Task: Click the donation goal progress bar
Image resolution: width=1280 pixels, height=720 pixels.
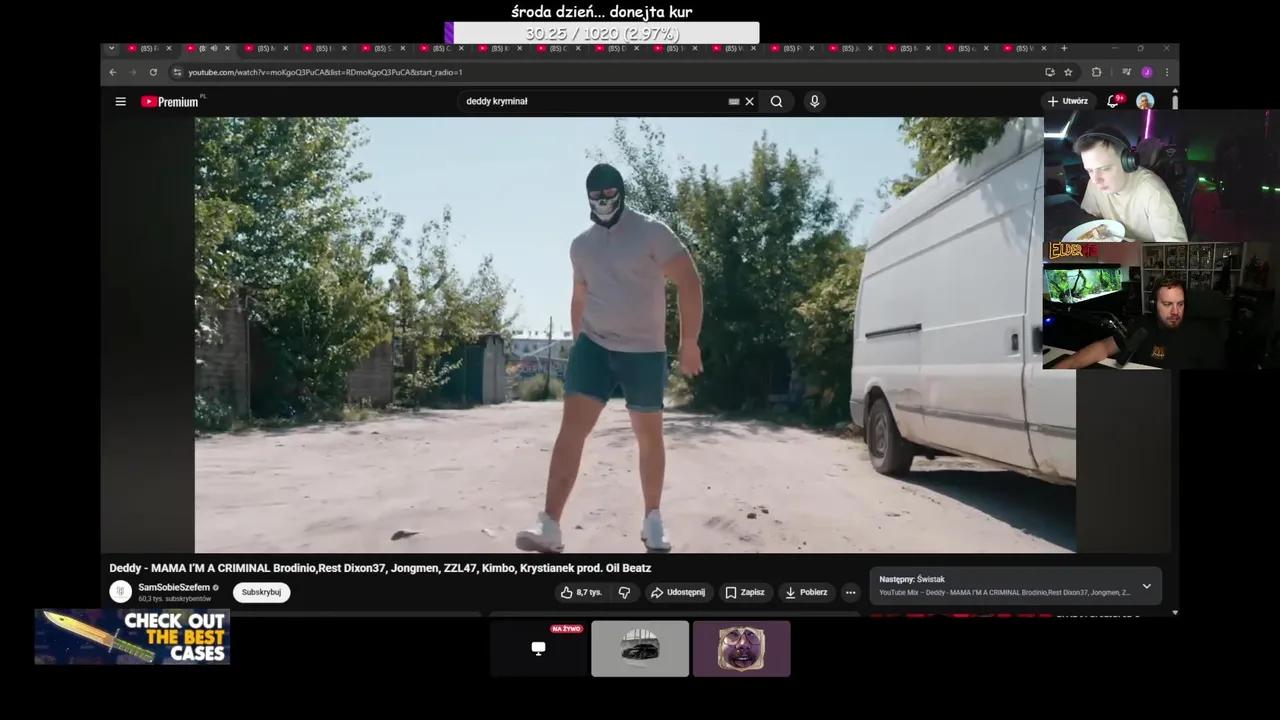Action: point(602,33)
